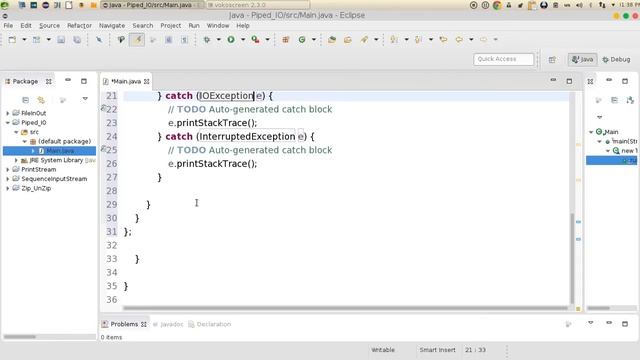Expand the FileInOut project
The width and height of the screenshot is (640, 360).
(7, 113)
